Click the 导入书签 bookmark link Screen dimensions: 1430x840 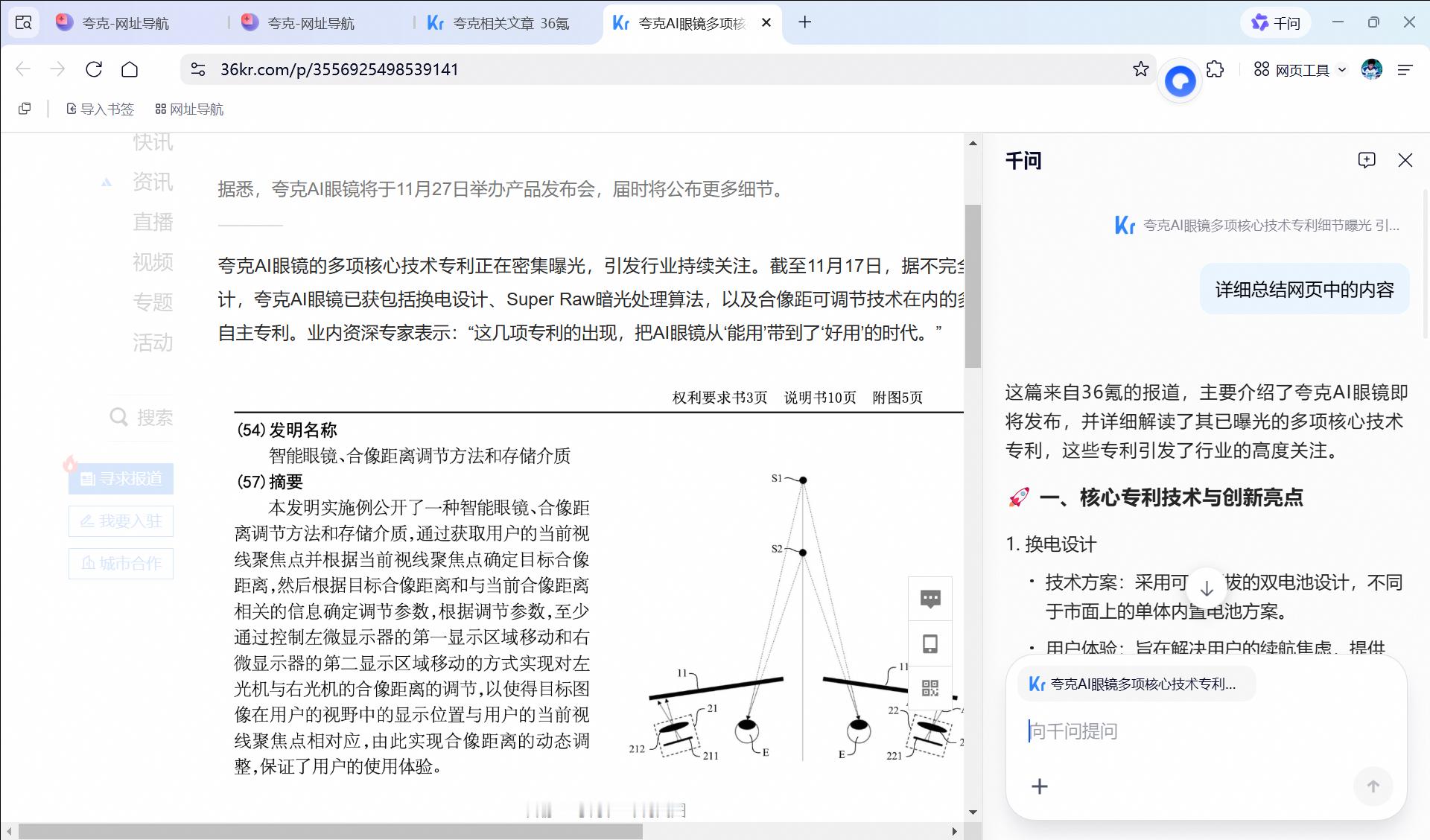click(101, 109)
